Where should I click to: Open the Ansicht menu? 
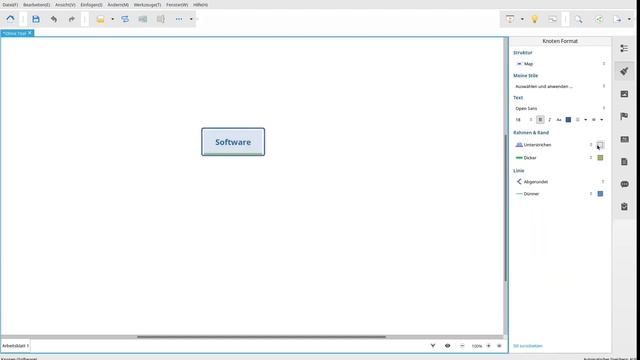65,5
